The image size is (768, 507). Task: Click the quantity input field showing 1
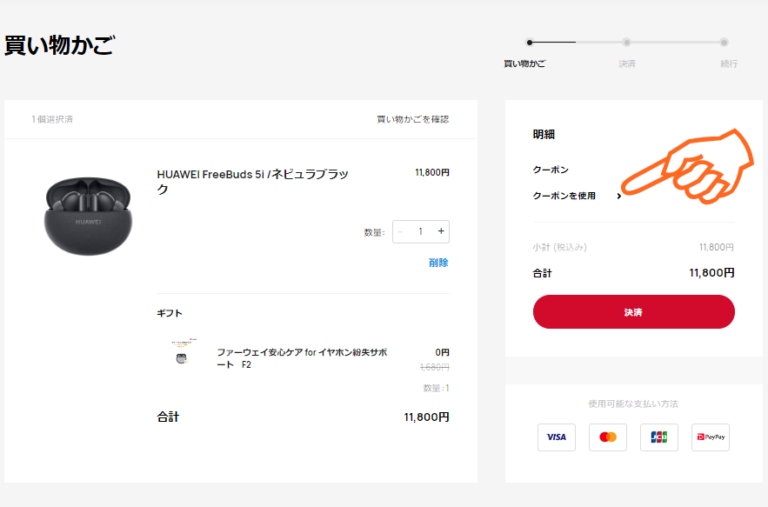[x=420, y=231]
